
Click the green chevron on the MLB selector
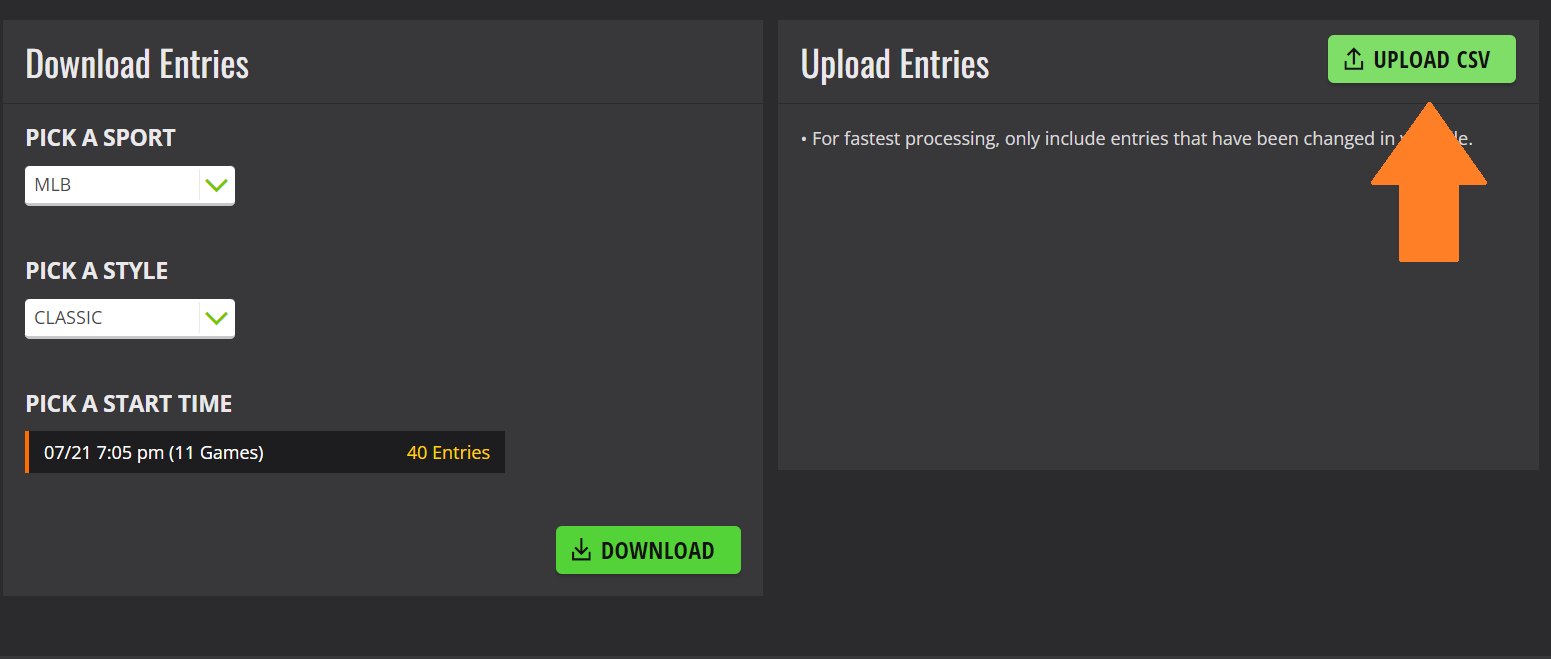pyautogui.click(x=217, y=185)
